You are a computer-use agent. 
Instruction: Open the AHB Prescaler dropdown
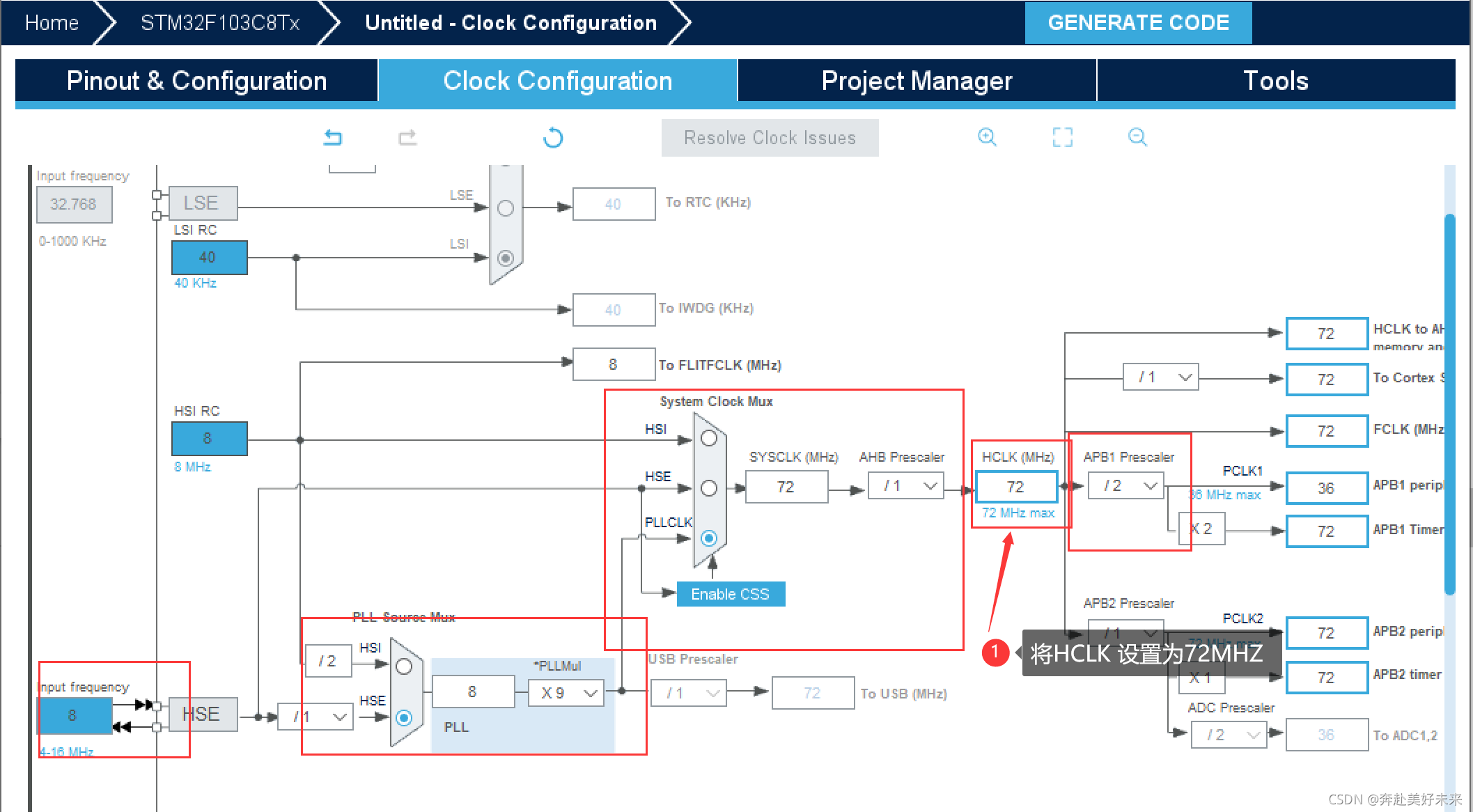pos(905,485)
